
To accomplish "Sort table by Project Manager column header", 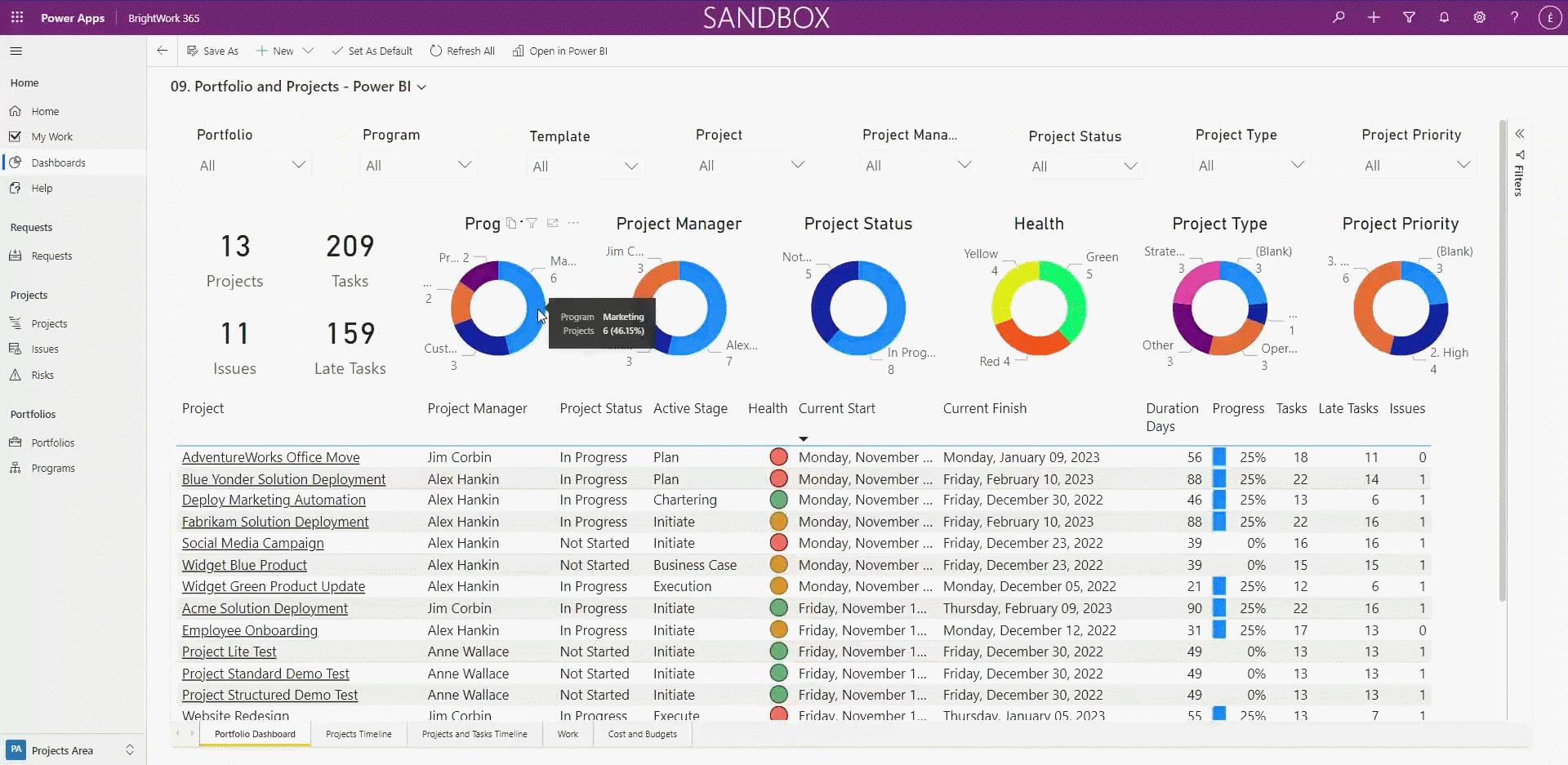I will click(477, 408).
